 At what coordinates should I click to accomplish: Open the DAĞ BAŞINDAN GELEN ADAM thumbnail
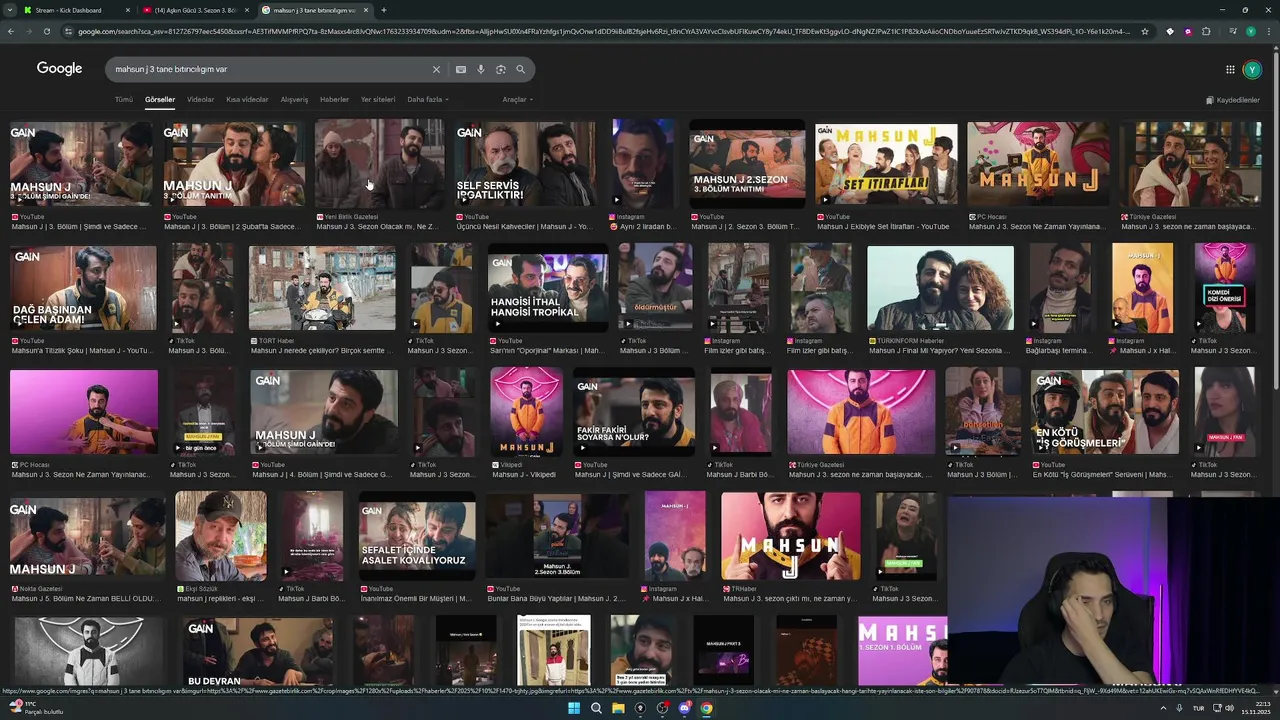pos(83,288)
